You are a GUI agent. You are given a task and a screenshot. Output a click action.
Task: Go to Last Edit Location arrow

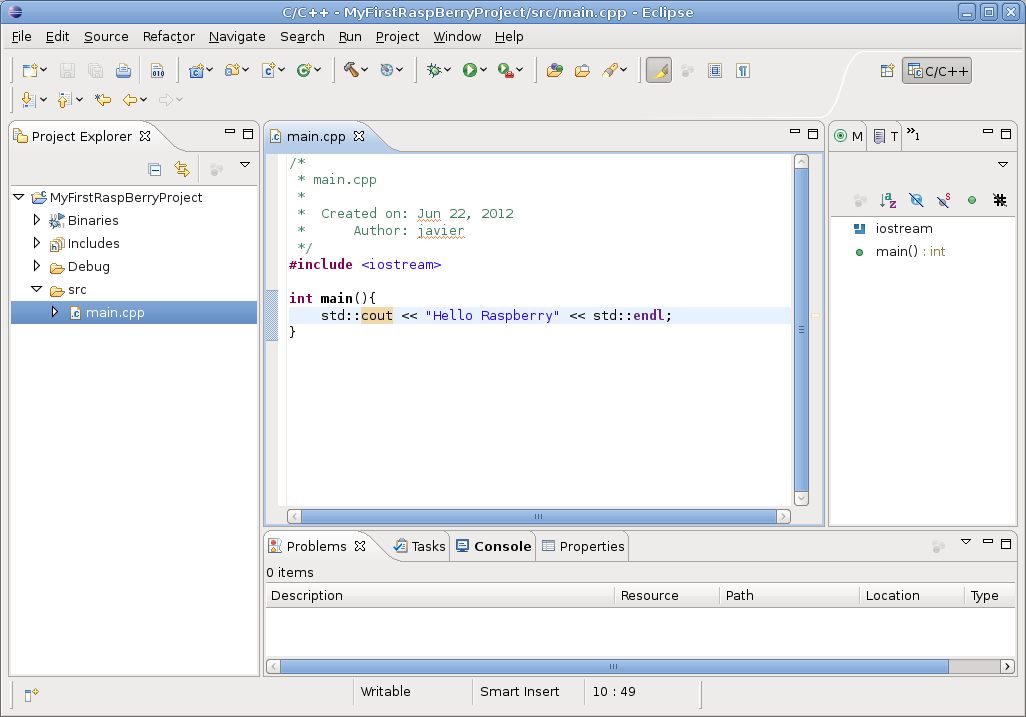click(103, 99)
